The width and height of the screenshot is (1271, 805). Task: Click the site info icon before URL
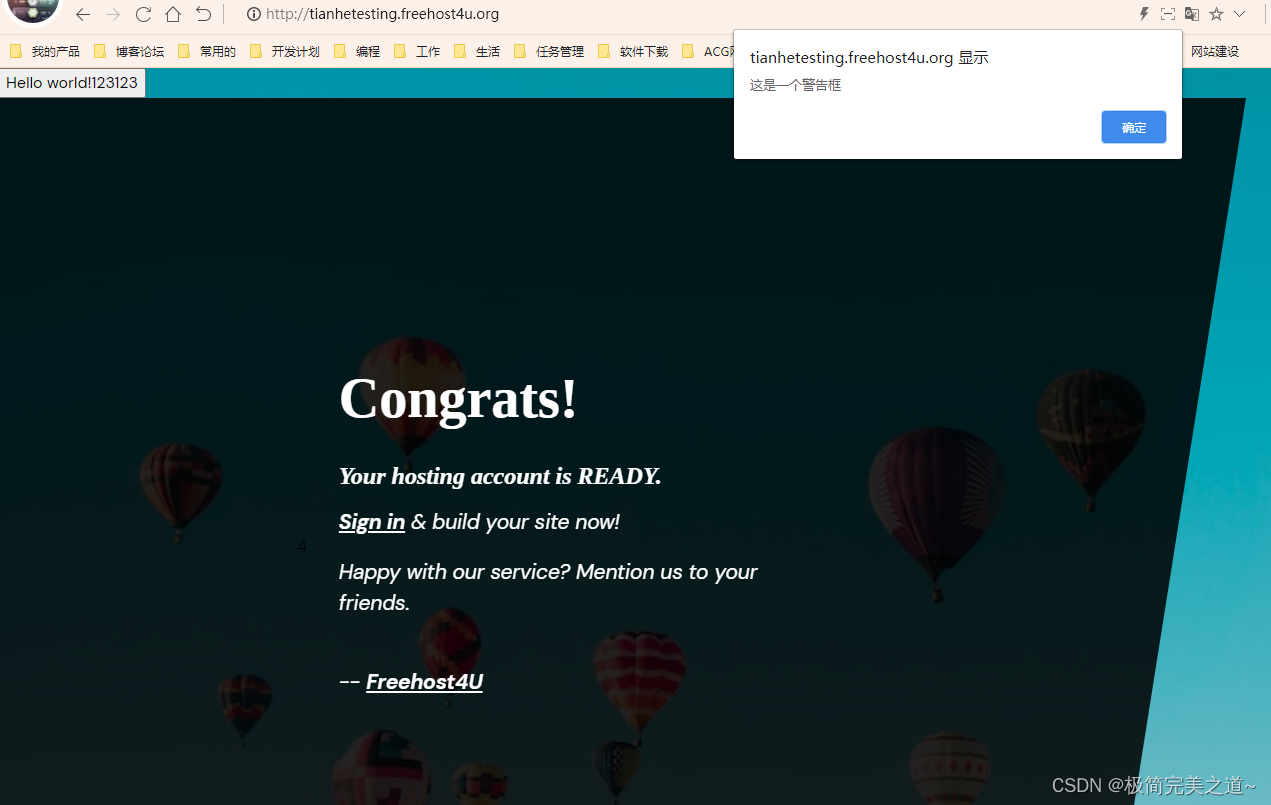pyautogui.click(x=253, y=14)
